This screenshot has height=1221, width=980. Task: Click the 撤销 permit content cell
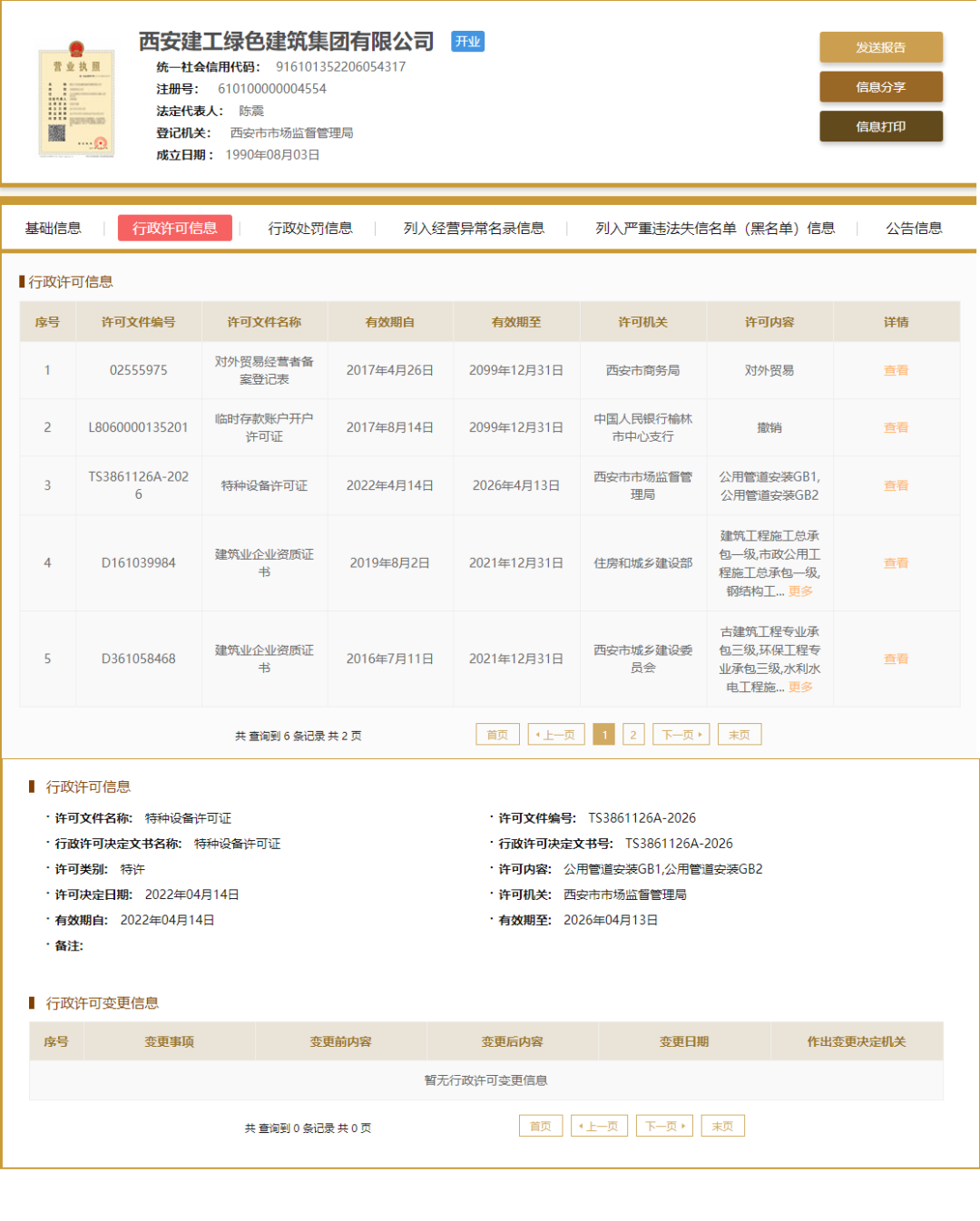[769, 427]
